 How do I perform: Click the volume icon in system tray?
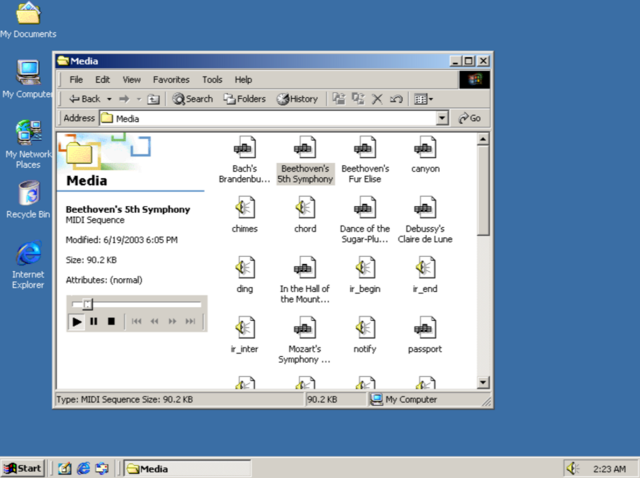pyautogui.click(x=573, y=468)
